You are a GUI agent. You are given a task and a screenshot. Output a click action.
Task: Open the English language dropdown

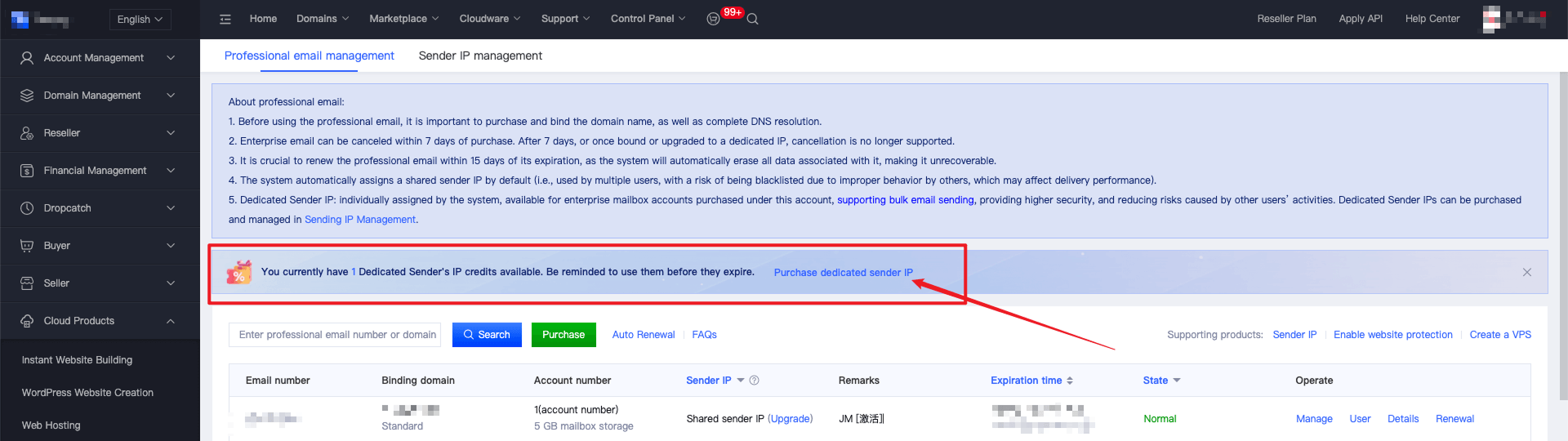click(140, 20)
